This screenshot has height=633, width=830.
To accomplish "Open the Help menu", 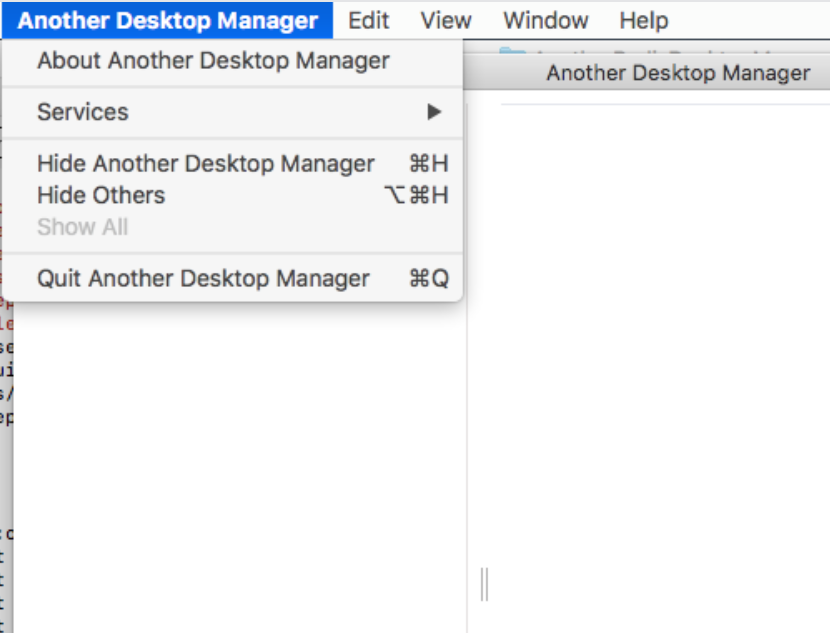I will tap(642, 20).
